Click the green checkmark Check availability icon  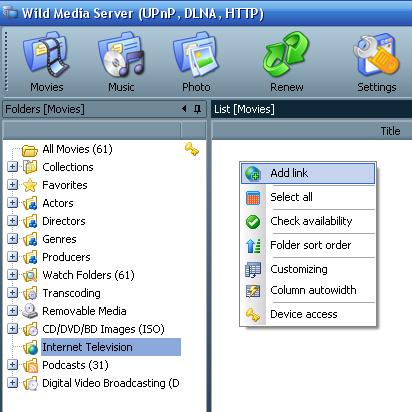click(253, 222)
